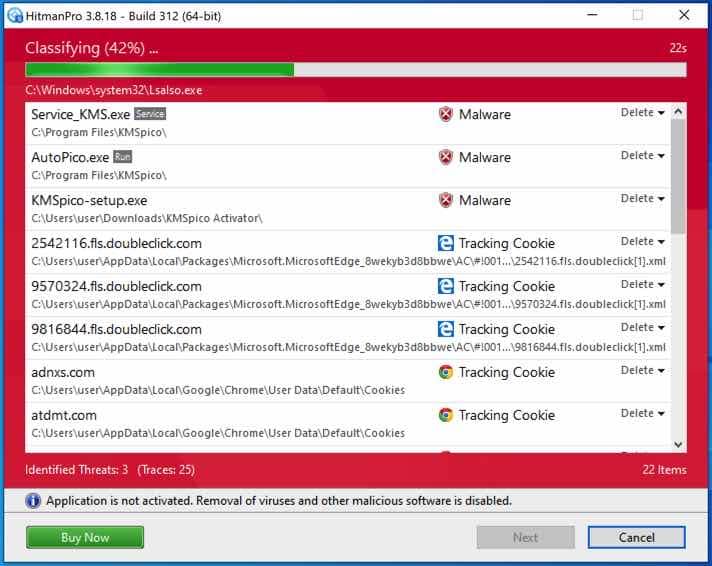Click the C:\Program Files\KMSpico\ path under Service_KMS.exe
Image resolution: width=712 pixels, height=566 pixels.
coord(99,132)
